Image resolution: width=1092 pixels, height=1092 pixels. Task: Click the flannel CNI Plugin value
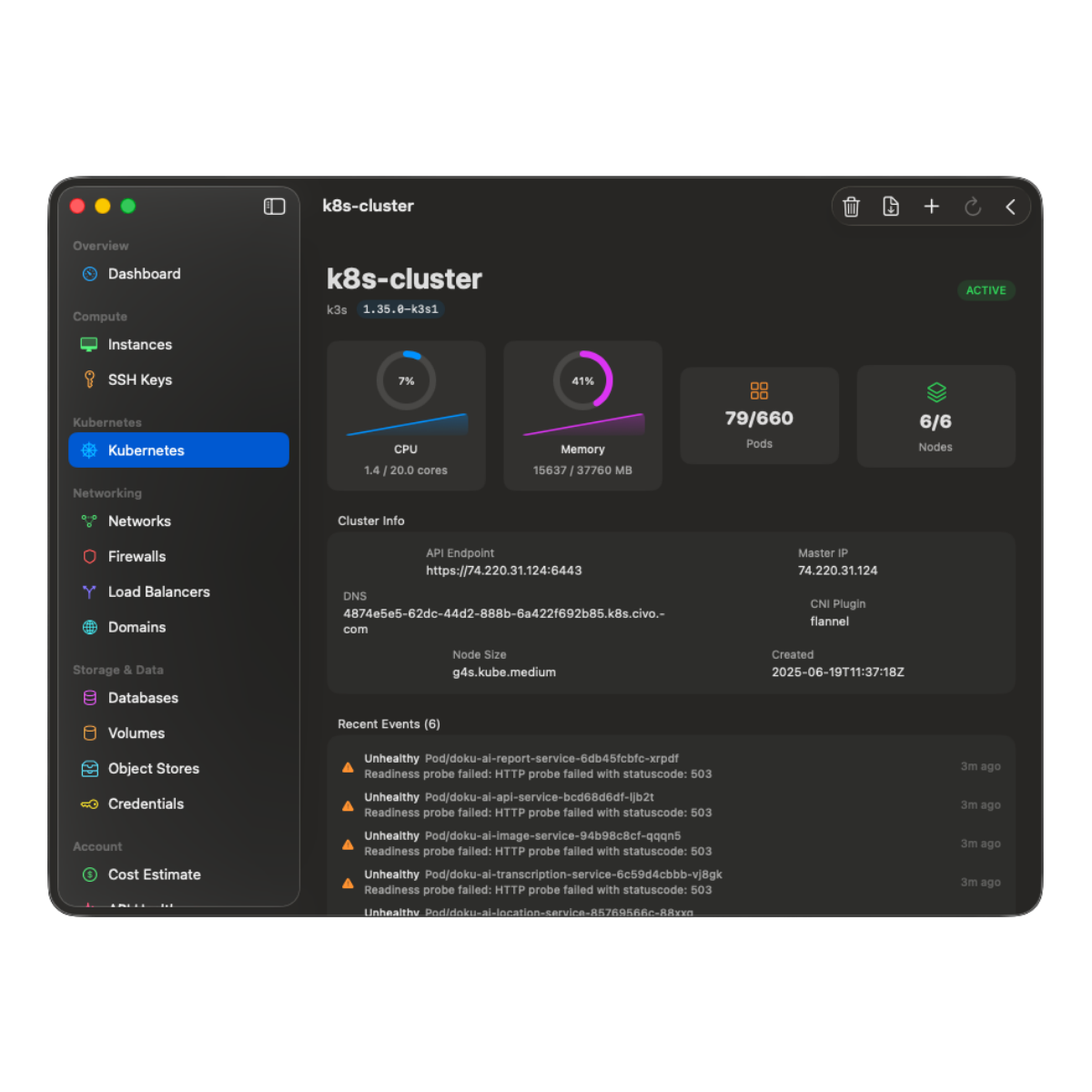click(830, 622)
